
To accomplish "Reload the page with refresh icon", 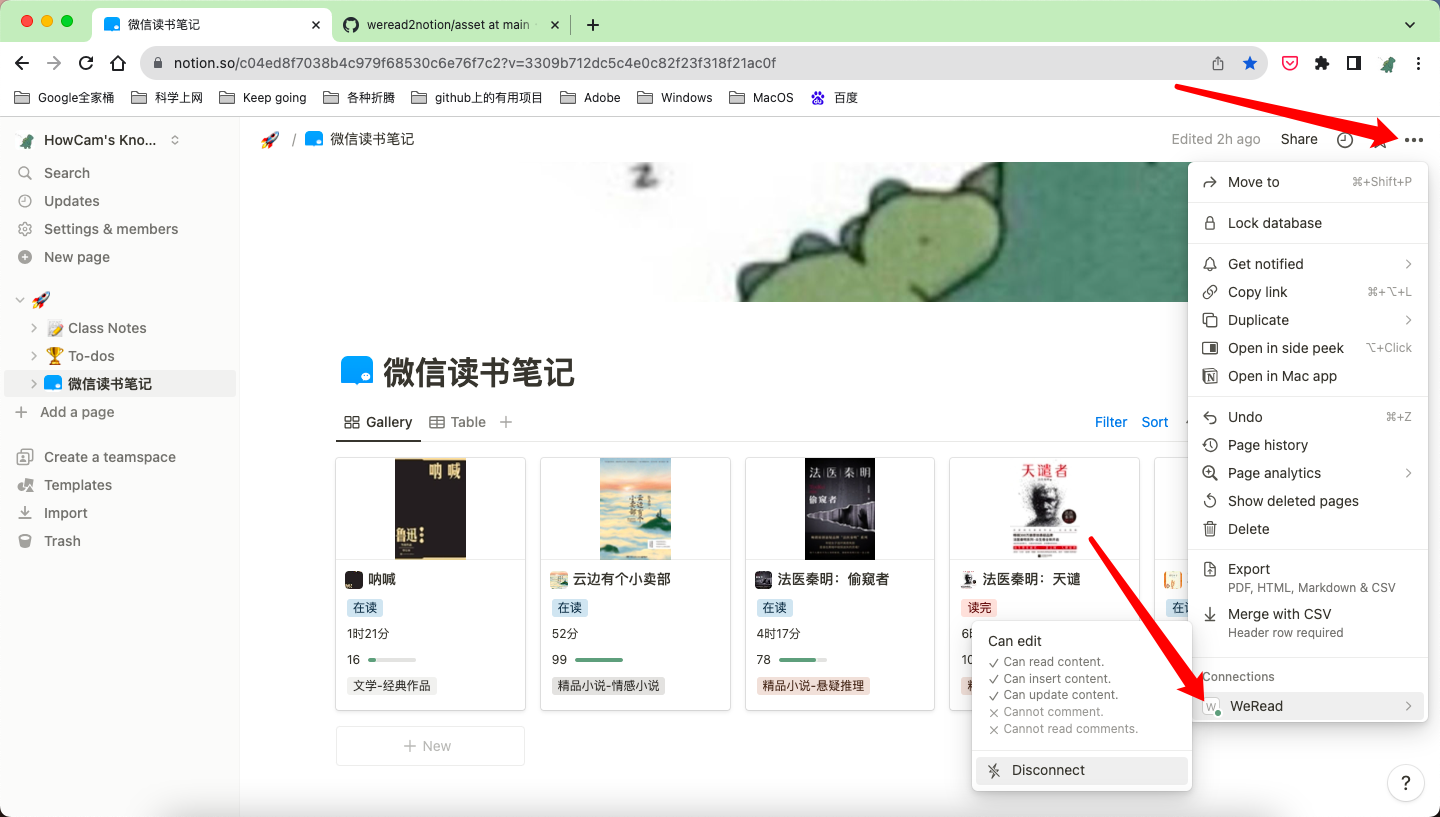I will 86,63.
